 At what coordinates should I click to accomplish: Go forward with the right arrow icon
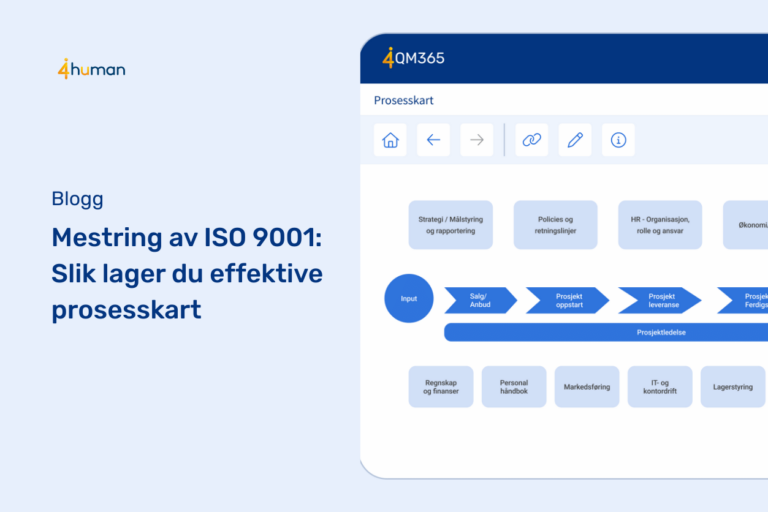coord(477,140)
